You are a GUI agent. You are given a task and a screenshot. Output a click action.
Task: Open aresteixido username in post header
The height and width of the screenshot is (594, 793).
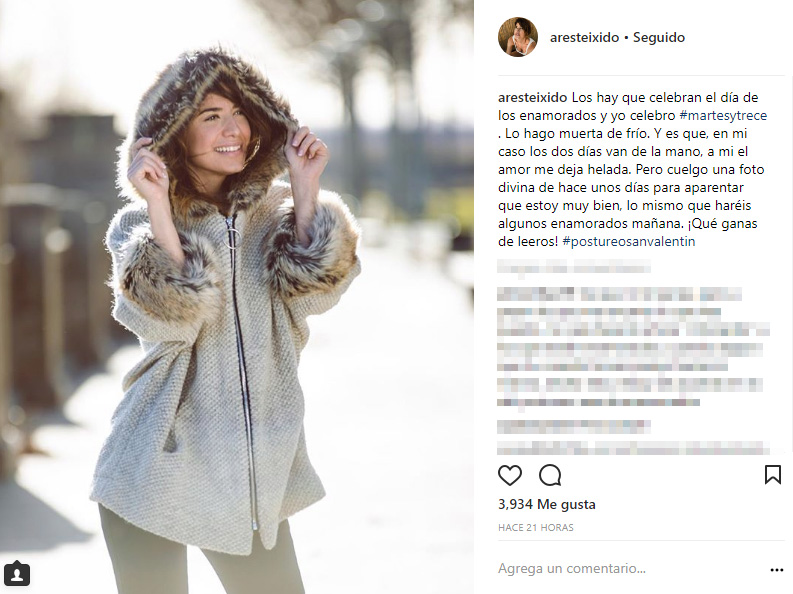[x=584, y=37]
